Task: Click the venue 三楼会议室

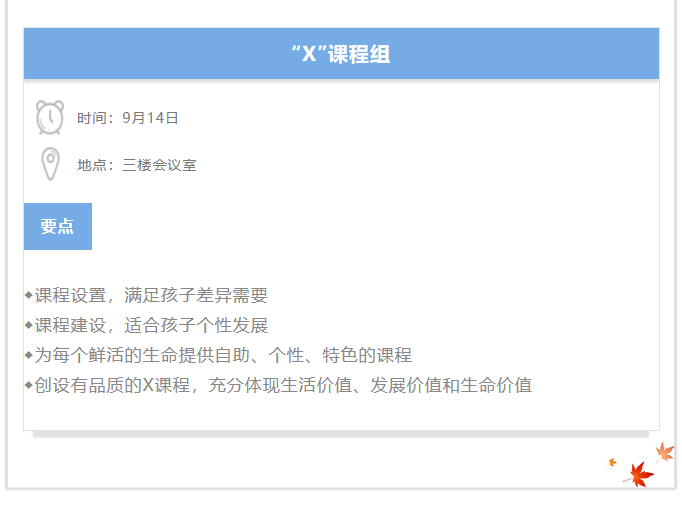Action: coord(159,165)
